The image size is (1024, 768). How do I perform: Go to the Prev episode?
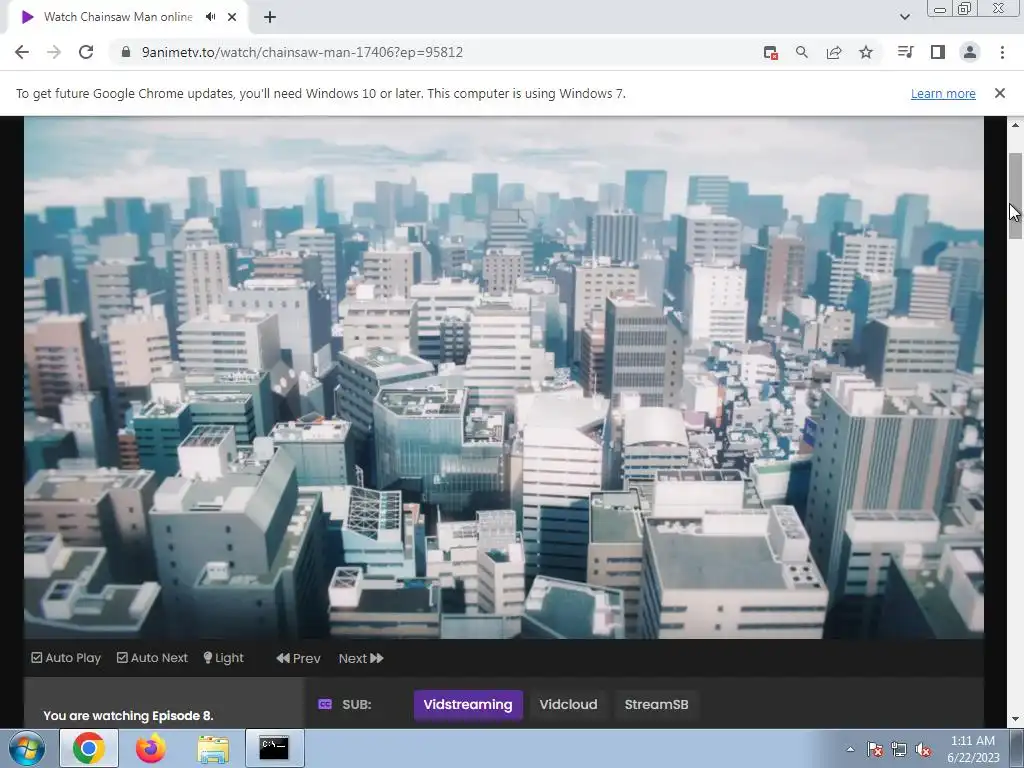tap(298, 658)
